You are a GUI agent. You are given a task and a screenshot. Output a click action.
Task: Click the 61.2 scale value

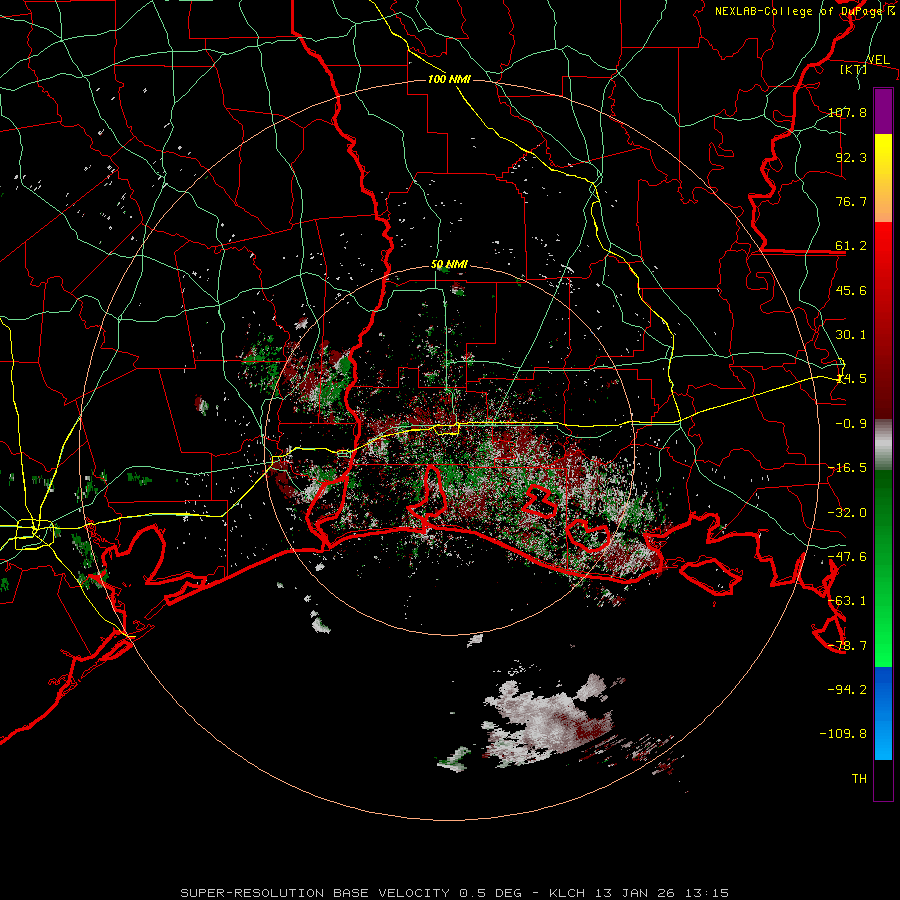pos(851,246)
